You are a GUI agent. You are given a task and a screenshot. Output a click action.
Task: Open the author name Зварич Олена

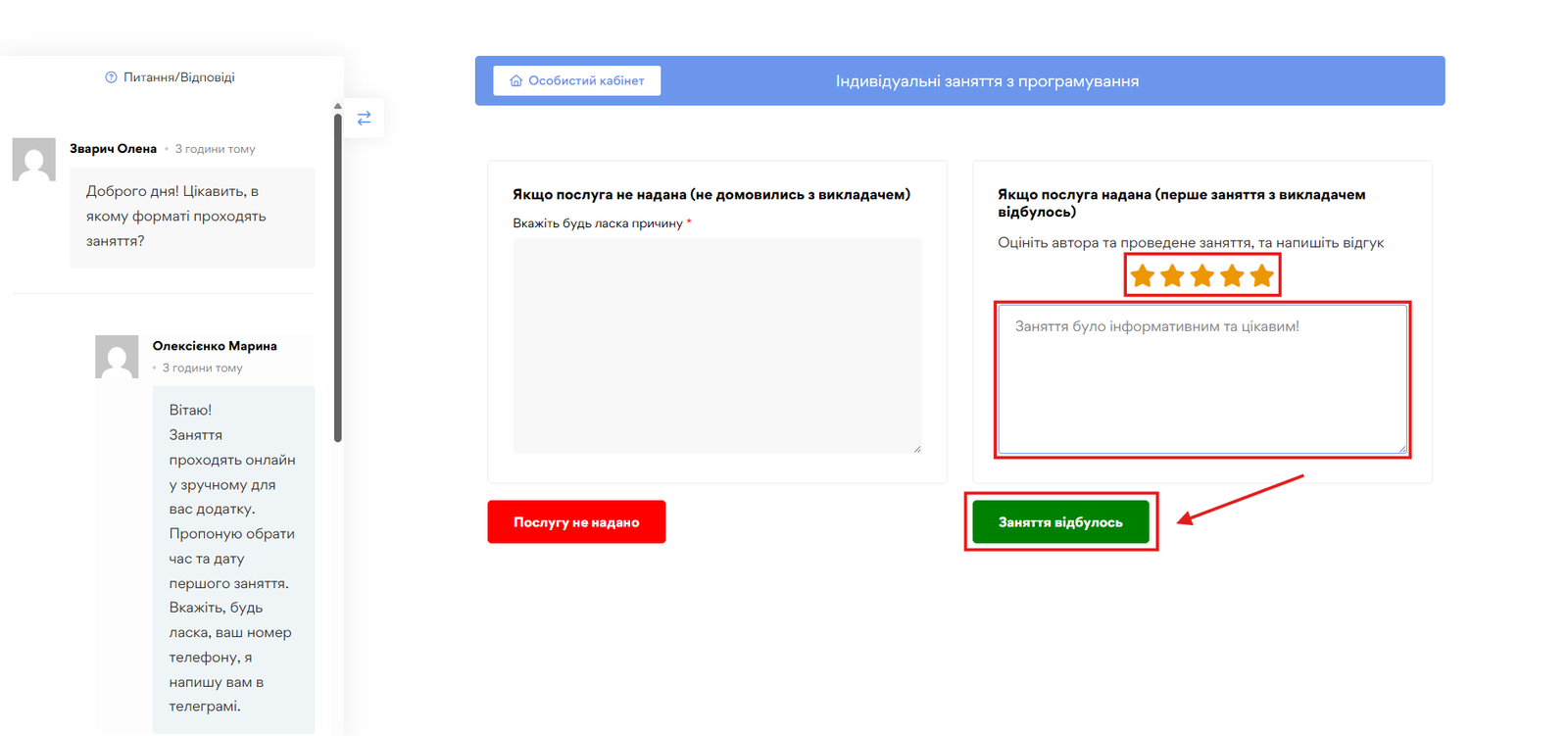click(x=113, y=149)
